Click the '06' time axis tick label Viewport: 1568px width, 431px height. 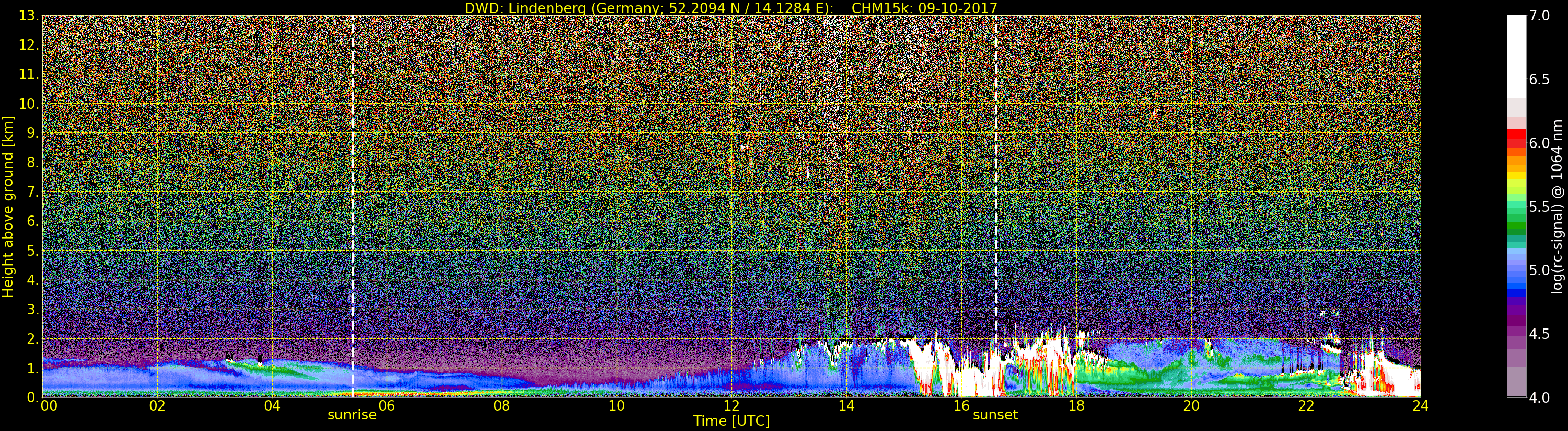(x=387, y=406)
